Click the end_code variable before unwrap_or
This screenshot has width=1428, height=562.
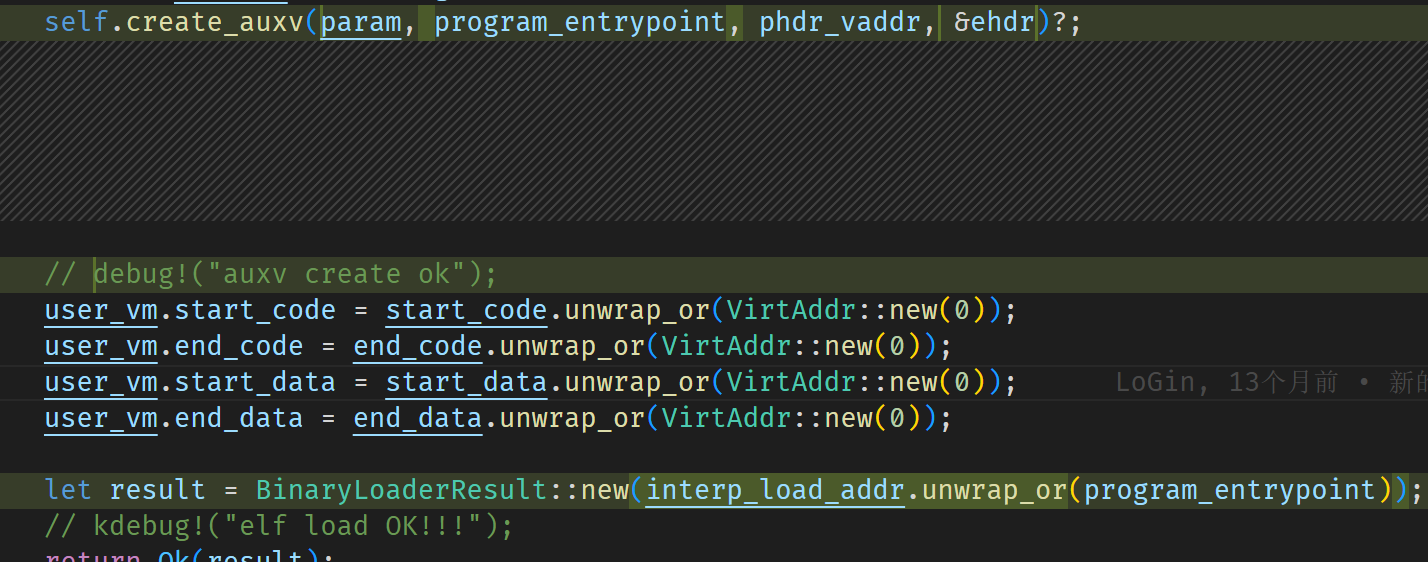pos(418,346)
